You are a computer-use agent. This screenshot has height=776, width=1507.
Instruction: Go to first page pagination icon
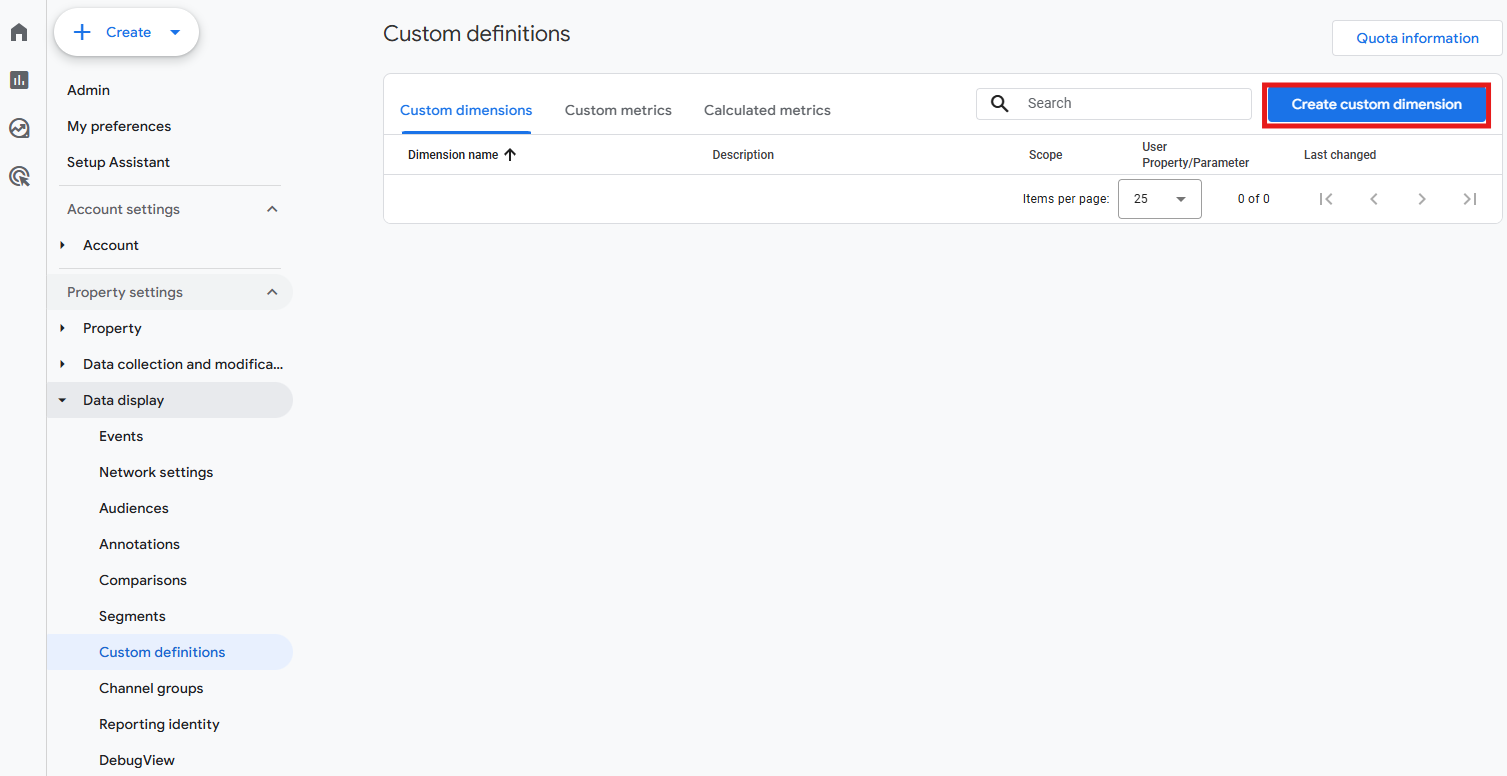point(1326,199)
